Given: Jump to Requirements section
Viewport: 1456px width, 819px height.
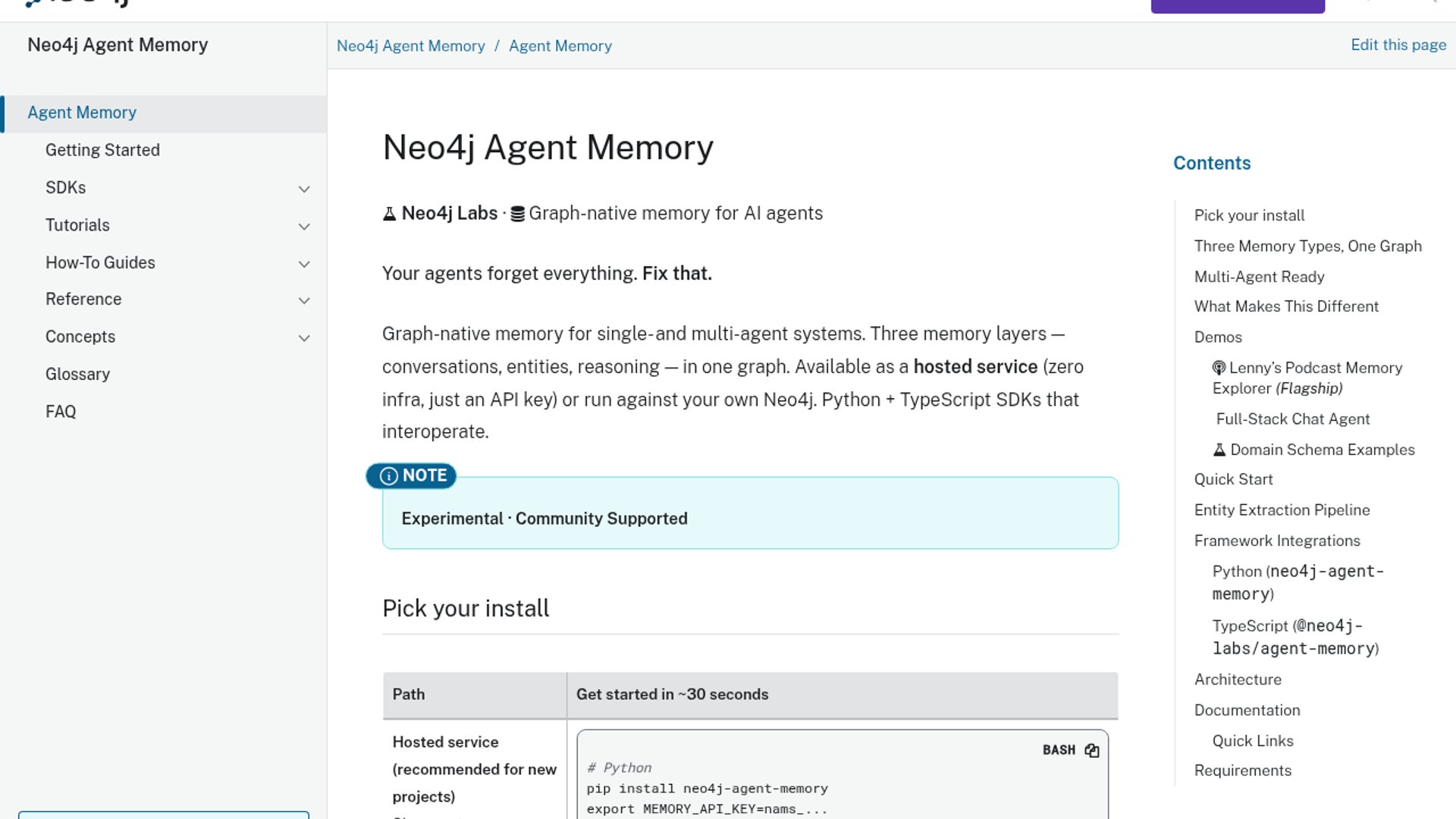Looking at the screenshot, I should (1242, 770).
